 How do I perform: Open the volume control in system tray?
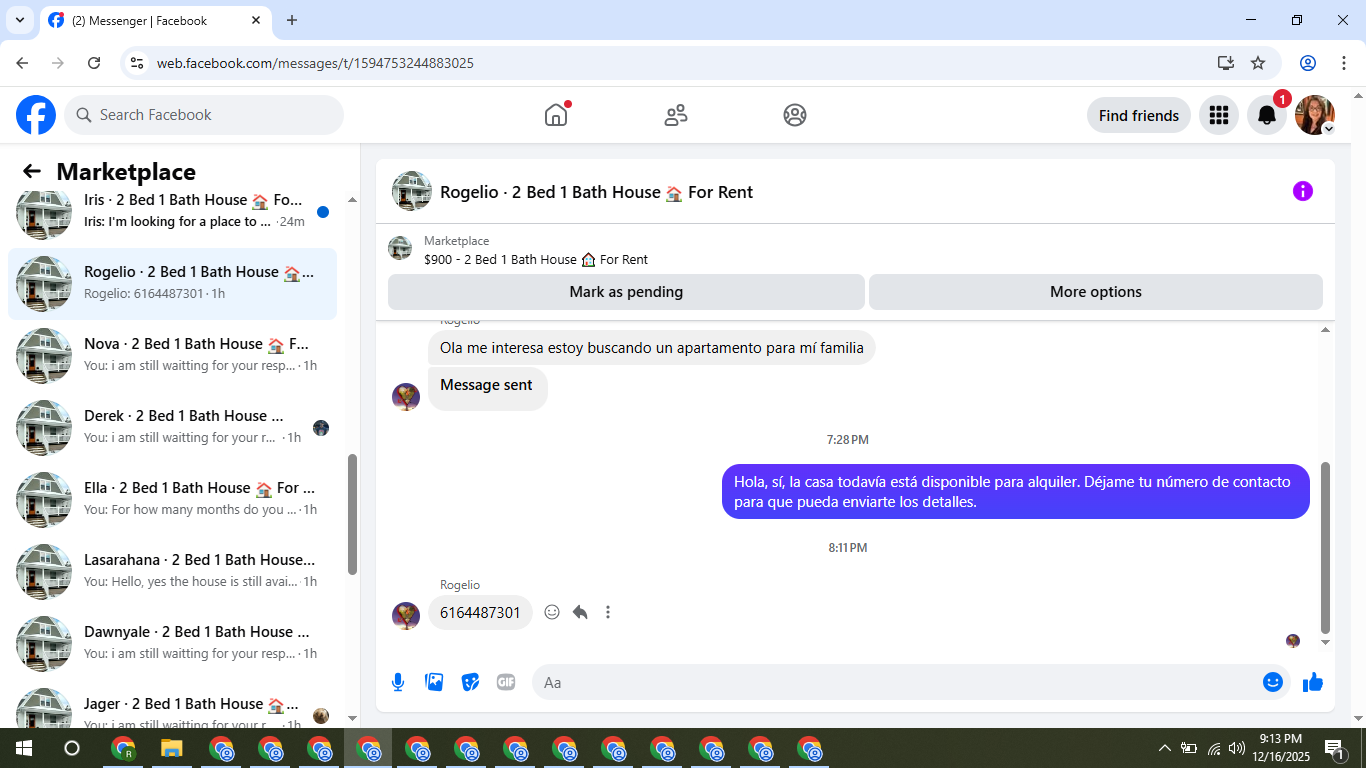click(1237, 748)
